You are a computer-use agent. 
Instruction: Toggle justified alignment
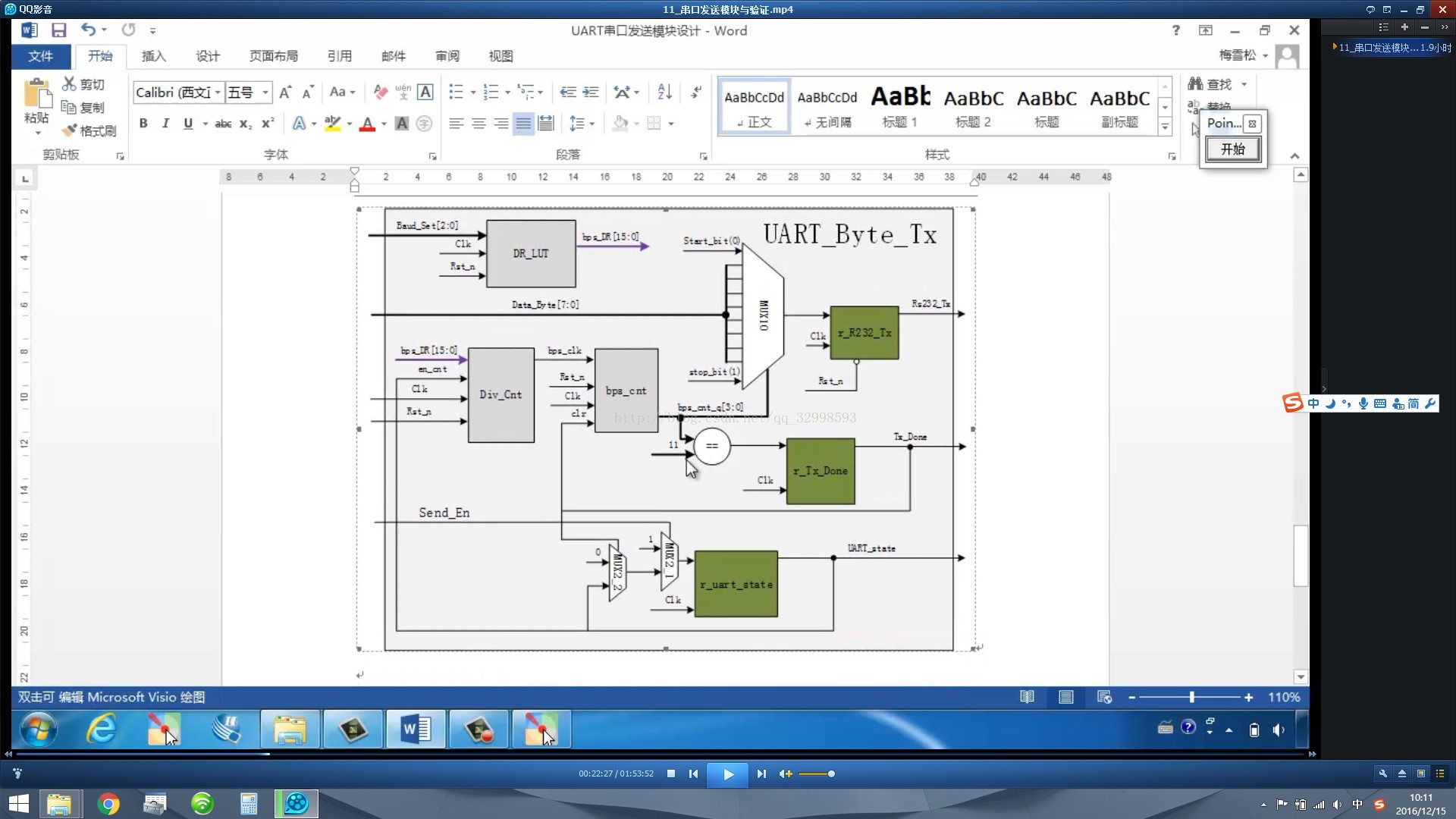point(523,124)
